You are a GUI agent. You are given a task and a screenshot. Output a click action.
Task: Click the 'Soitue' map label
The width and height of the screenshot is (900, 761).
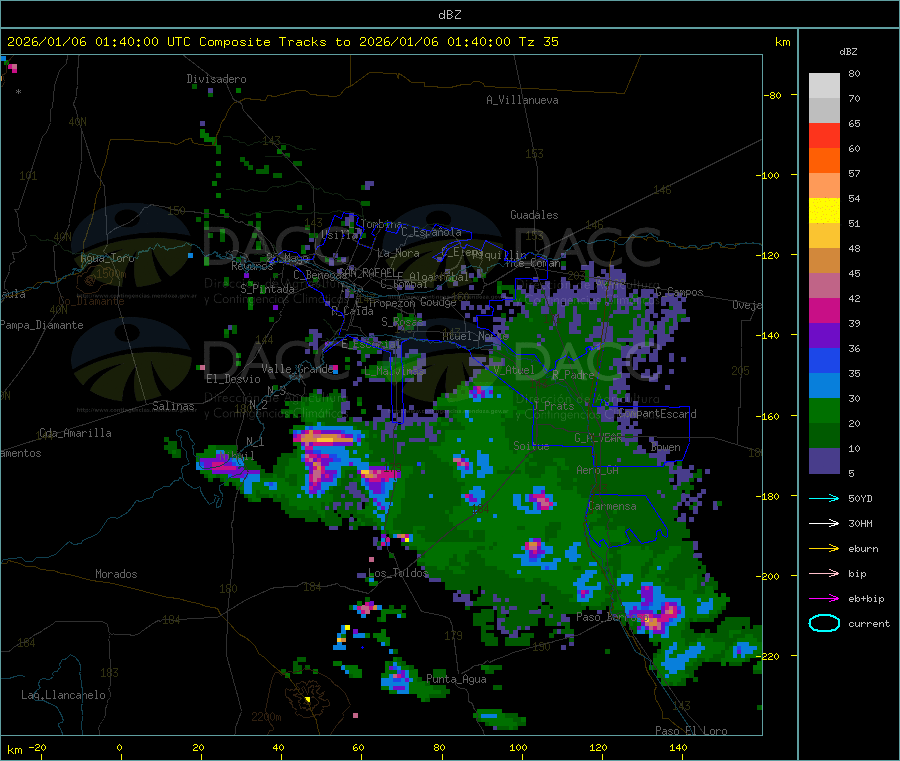click(x=531, y=446)
